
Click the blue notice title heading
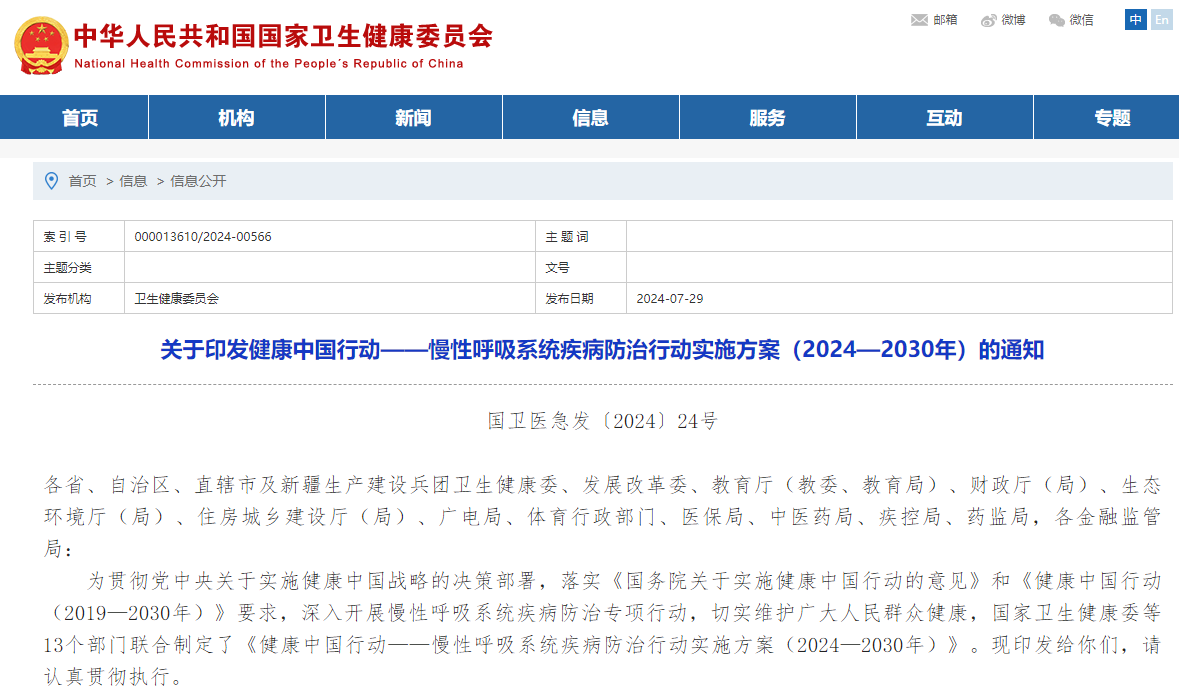[602, 350]
